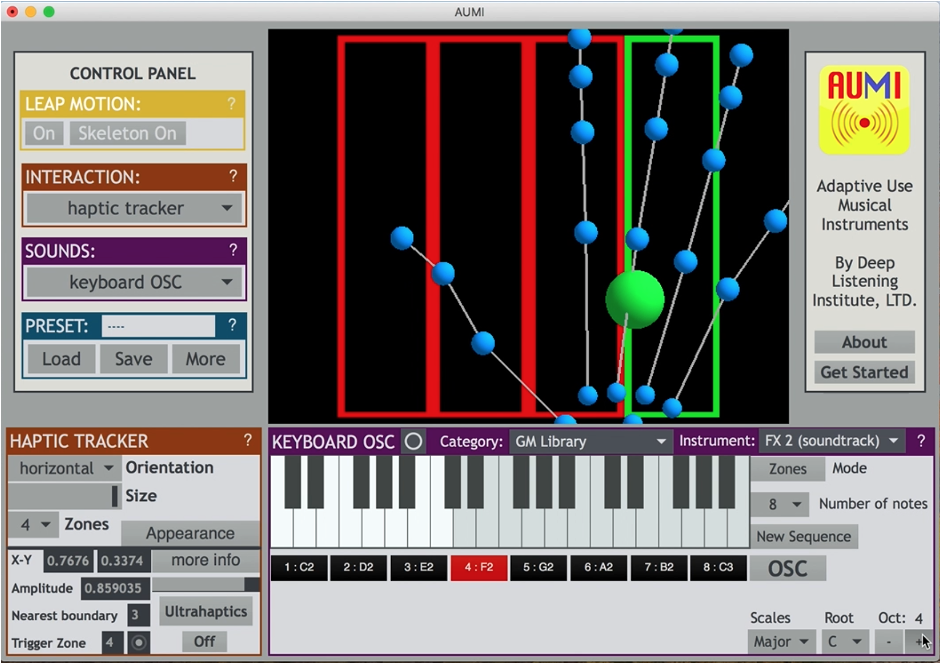Select highlighted note slot 4 : F2
This screenshot has width=940, height=663.
pyautogui.click(x=478, y=568)
